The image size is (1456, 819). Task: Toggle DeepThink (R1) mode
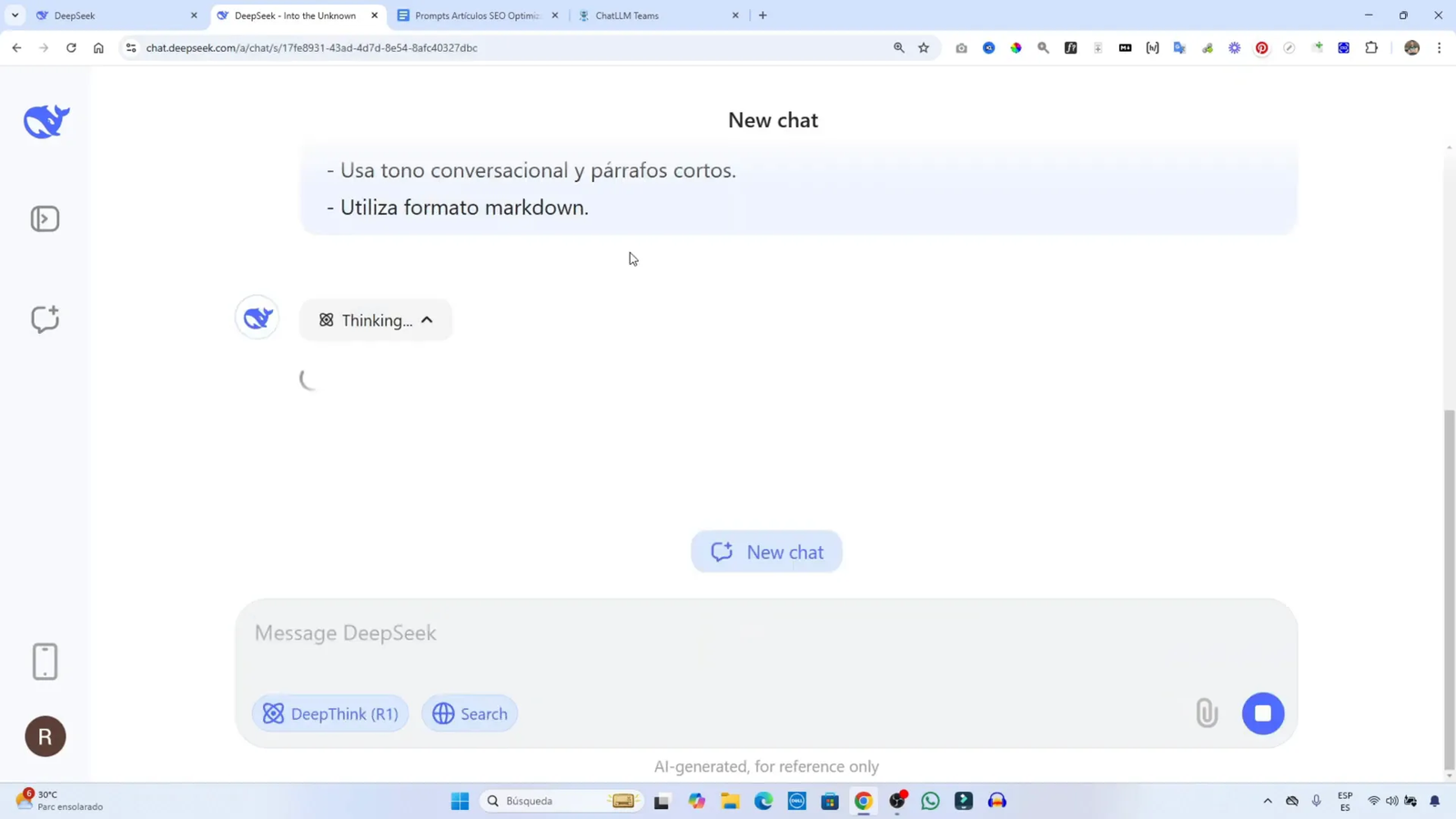[x=330, y=713]
